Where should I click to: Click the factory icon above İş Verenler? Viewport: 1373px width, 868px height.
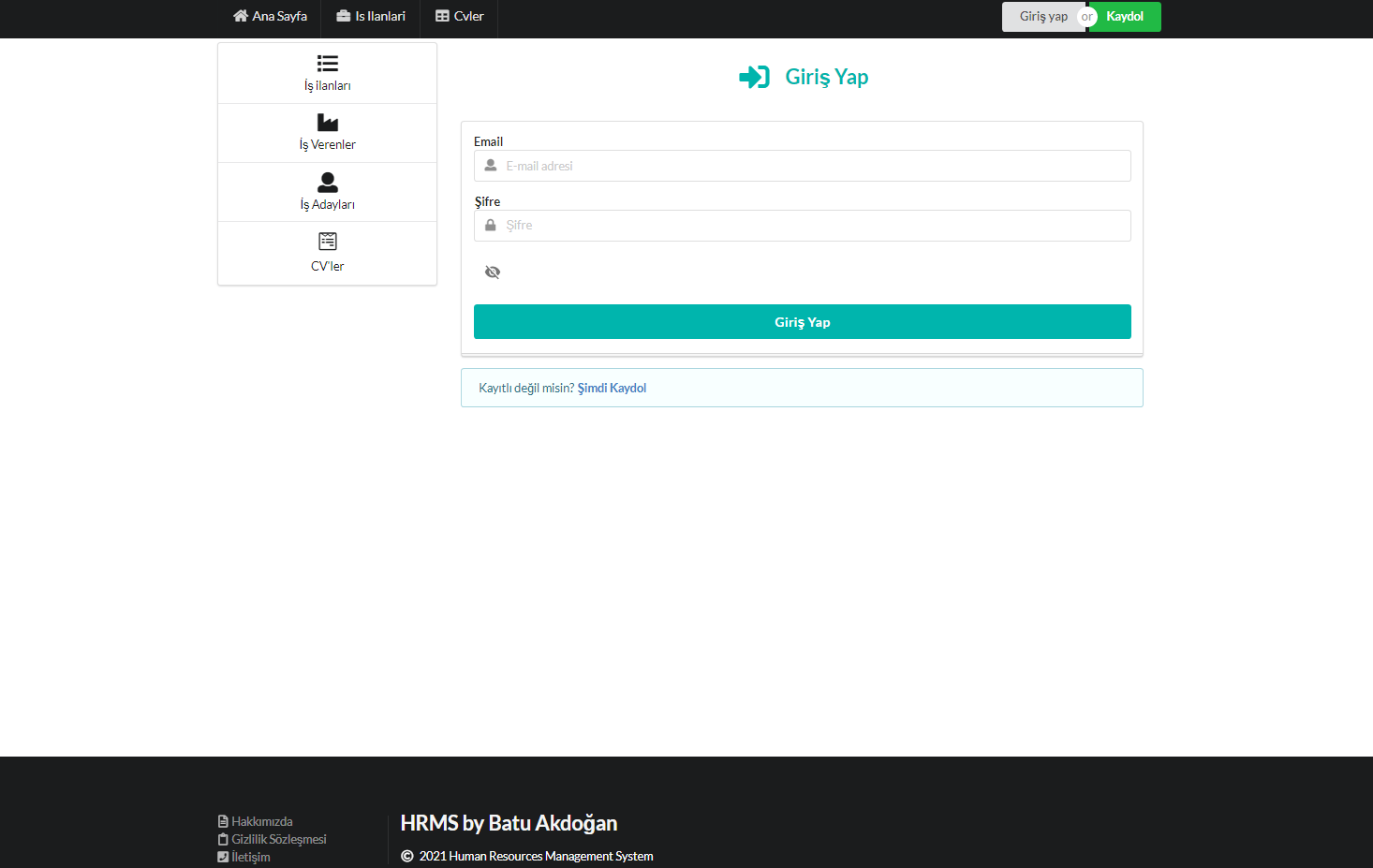click(x=328, y=123)
